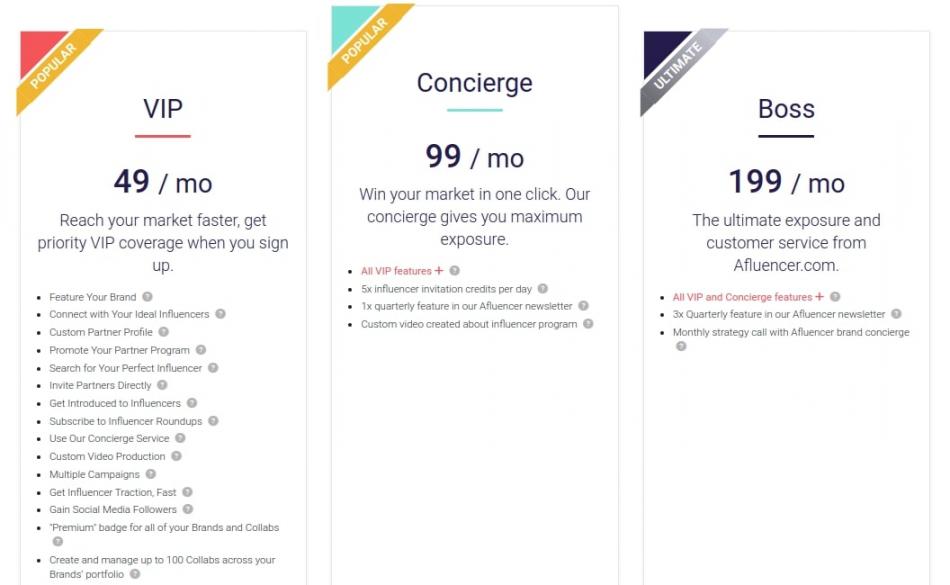Open help for Gain Social Media Followers
Screen dimensions: 950x585
tap(187, 509)
